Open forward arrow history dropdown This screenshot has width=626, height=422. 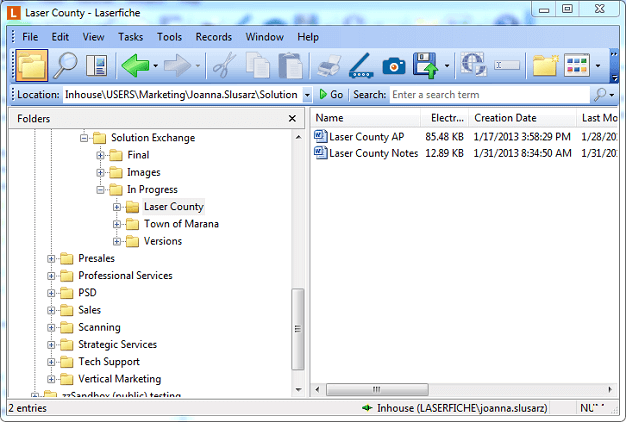(x=197, y=65)
